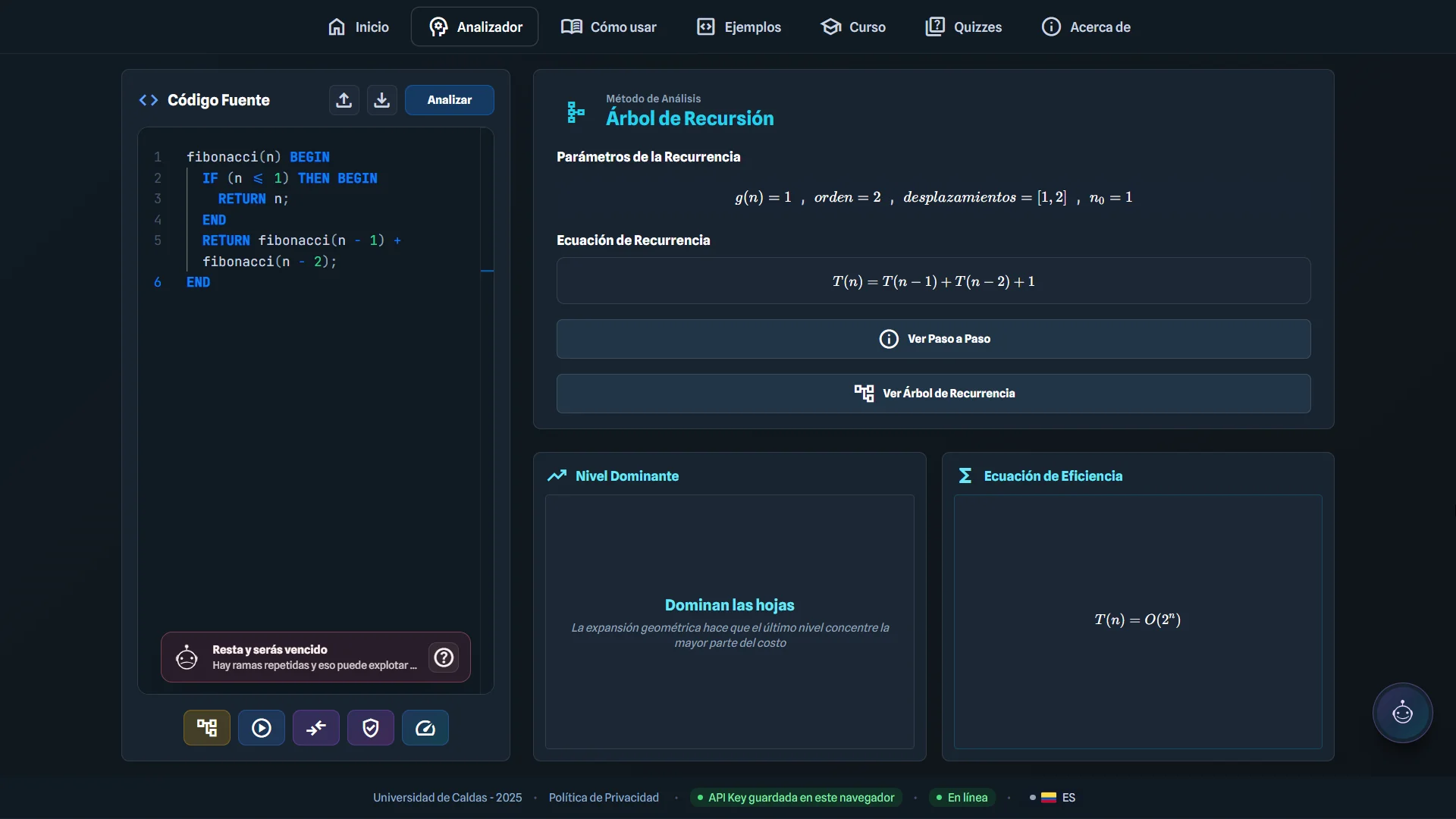This screenshot has width=1456, height=819.
Task: Click the shield check tool icon
Action: (371, 728)
